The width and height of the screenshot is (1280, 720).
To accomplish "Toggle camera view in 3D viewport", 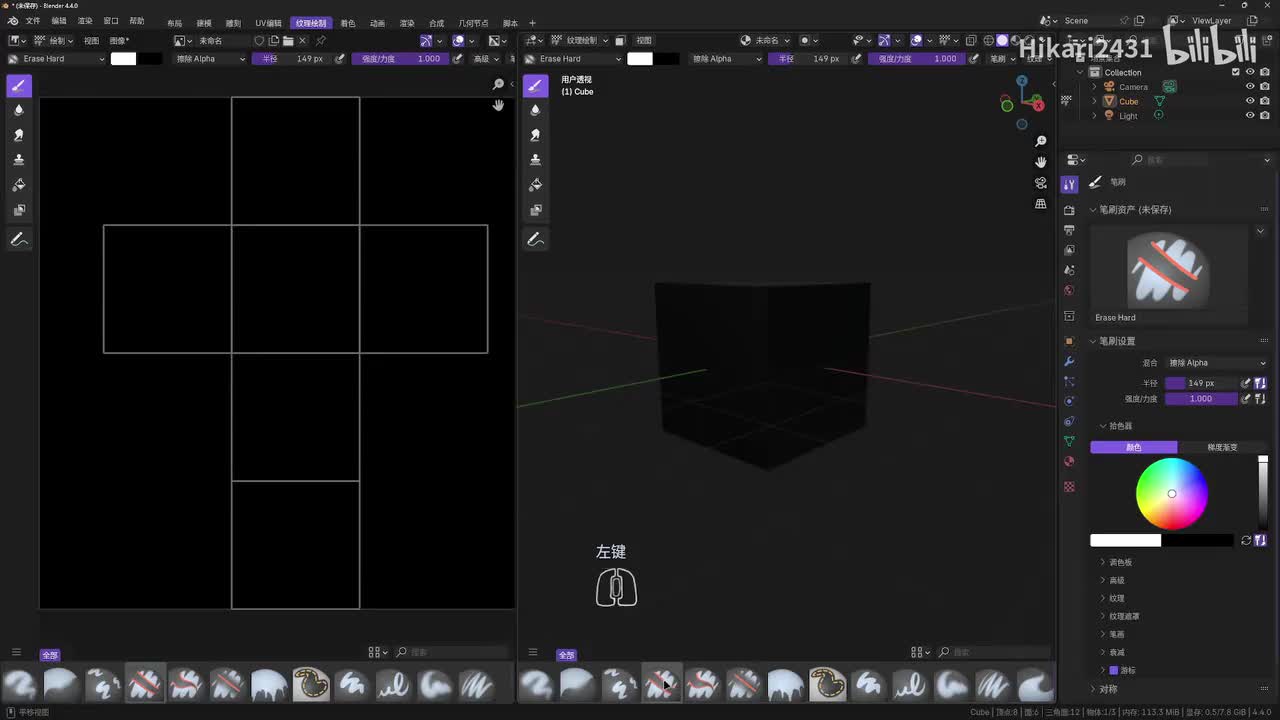I will click(x=1041, y=183).
